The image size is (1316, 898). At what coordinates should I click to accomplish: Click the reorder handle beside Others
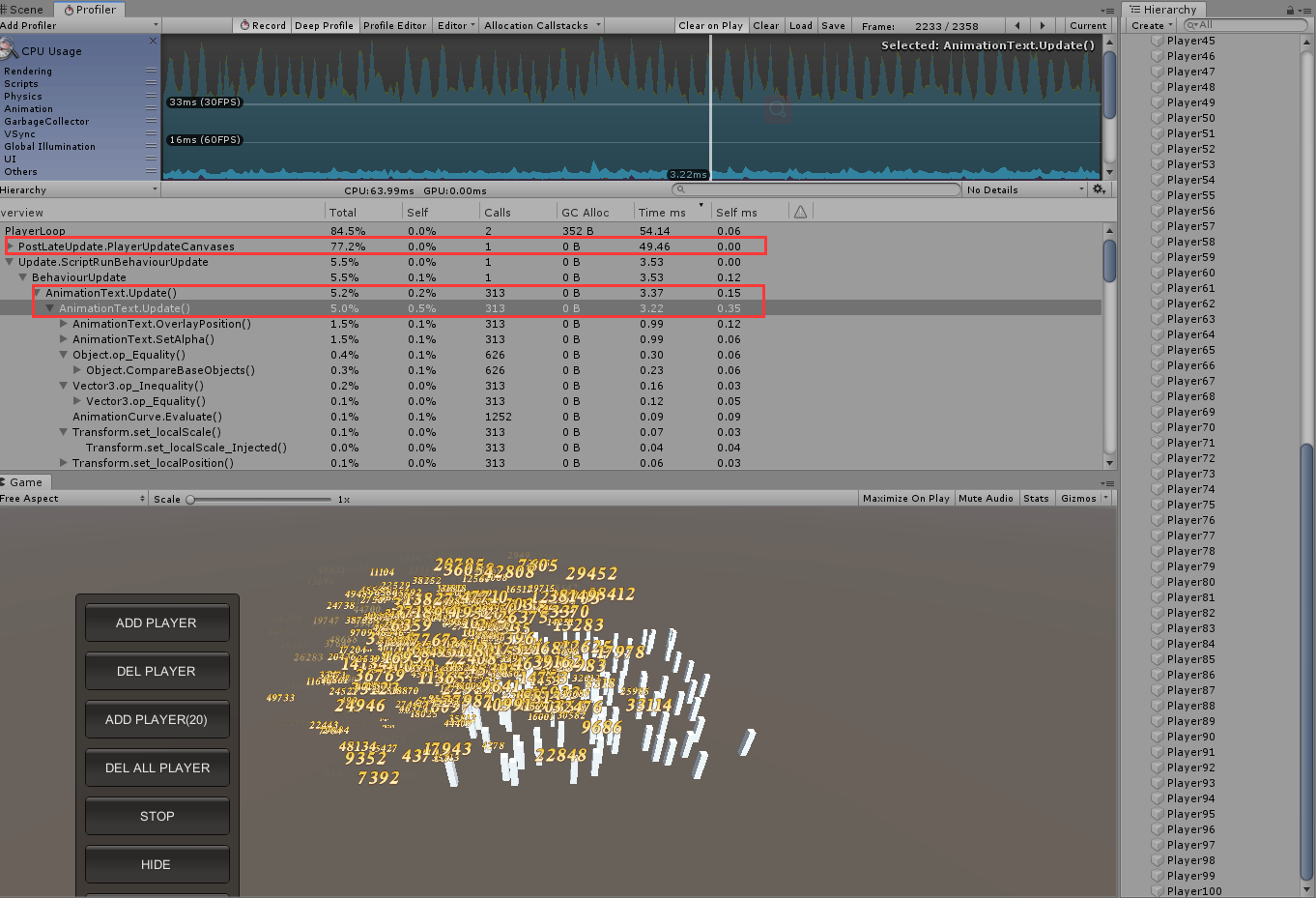(151, 172)
